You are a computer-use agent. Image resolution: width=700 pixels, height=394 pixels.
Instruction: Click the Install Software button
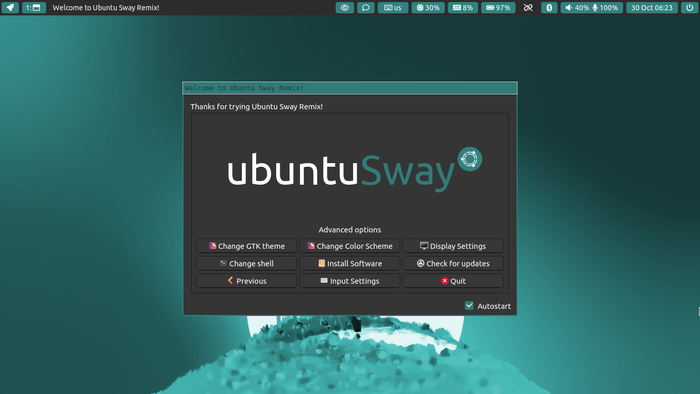[350, 263]
